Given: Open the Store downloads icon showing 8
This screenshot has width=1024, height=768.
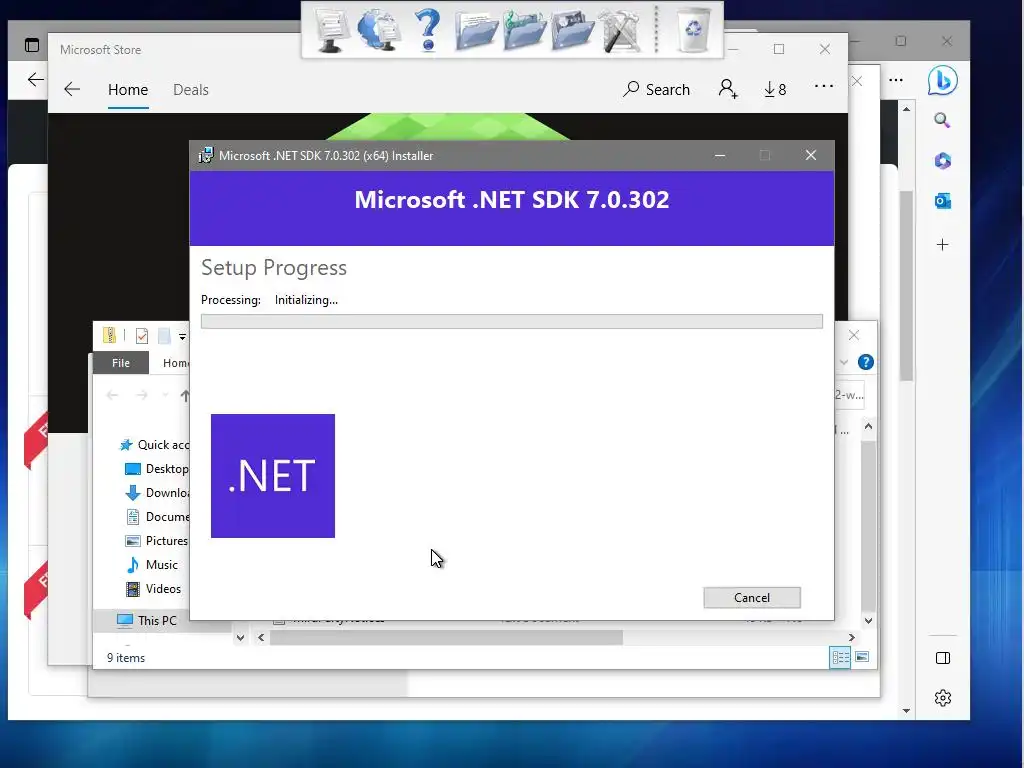Looking at the screenshot, I should (775, 89).
